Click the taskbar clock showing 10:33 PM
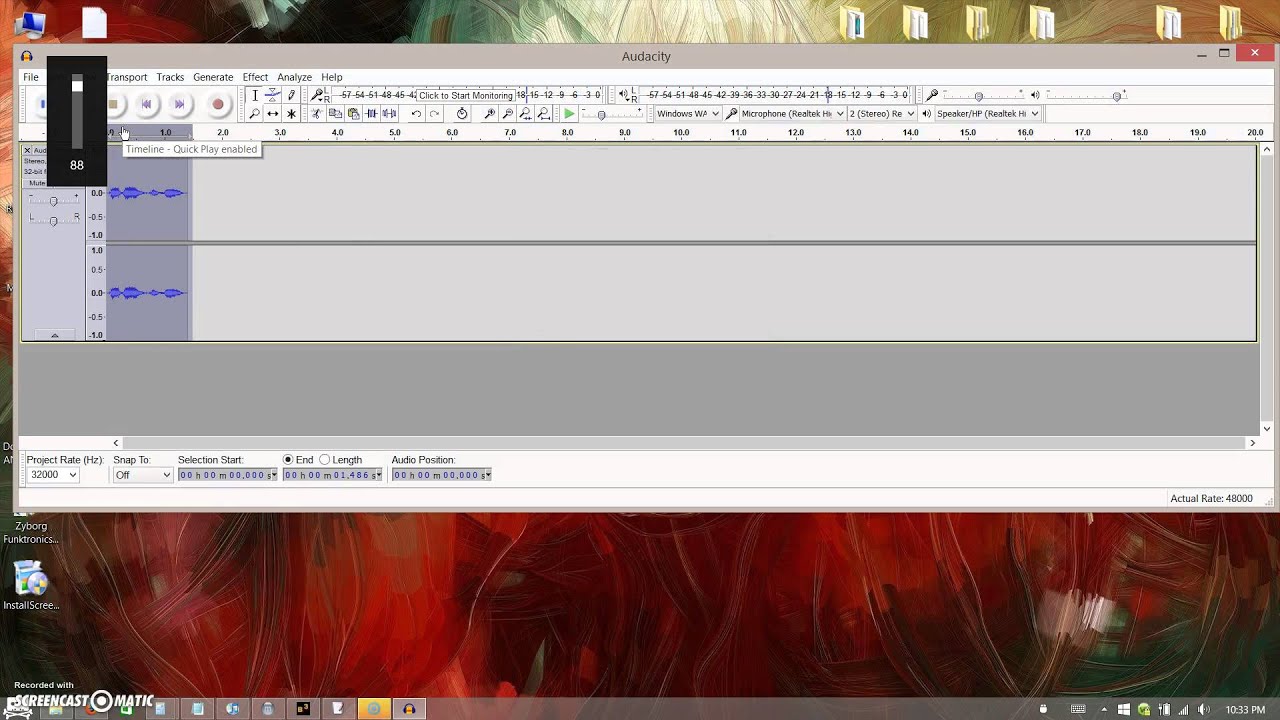The image size is (1280, 720). tap(1245, 710)
